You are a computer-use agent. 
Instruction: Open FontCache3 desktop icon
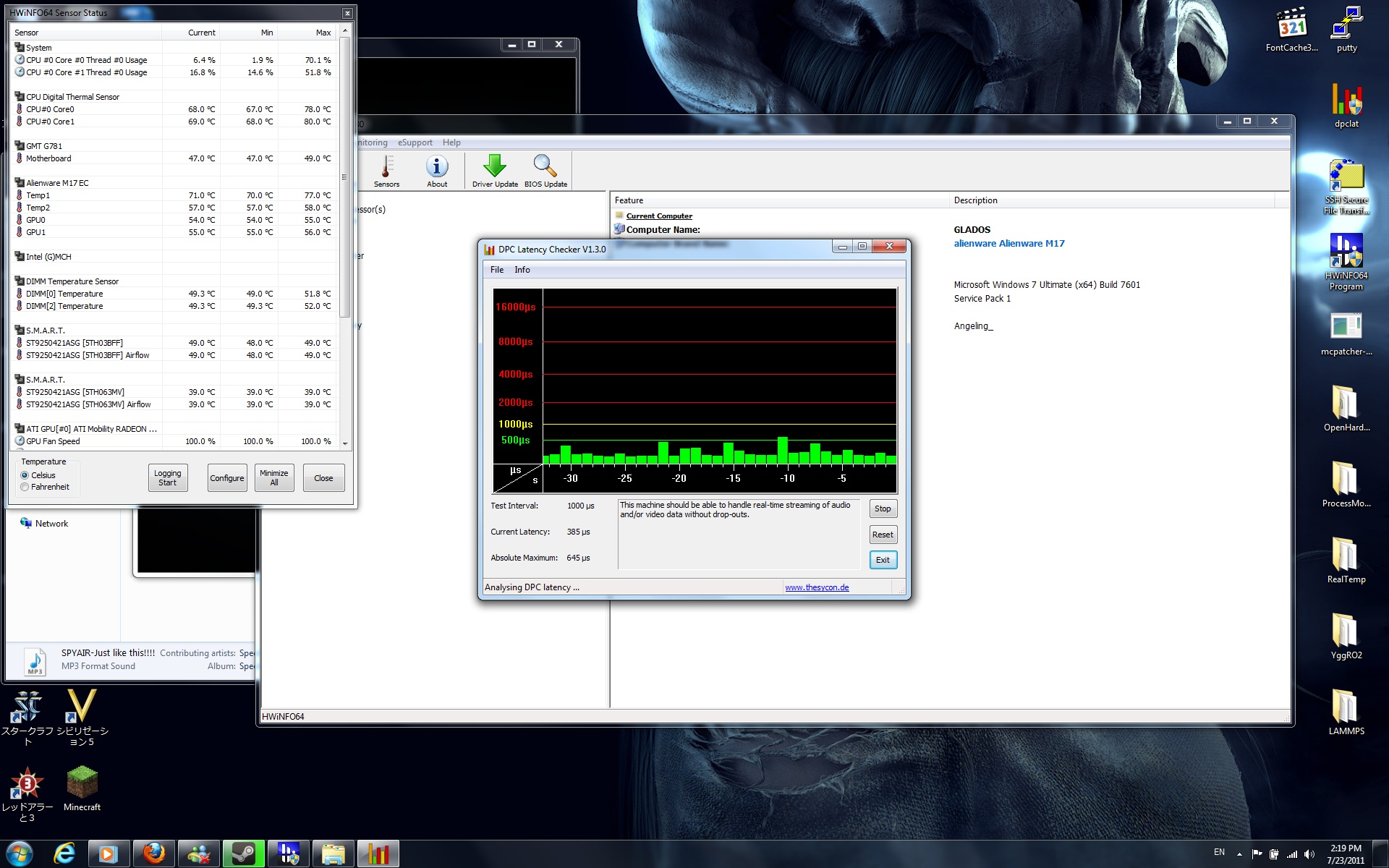[x=1291, y=30]
